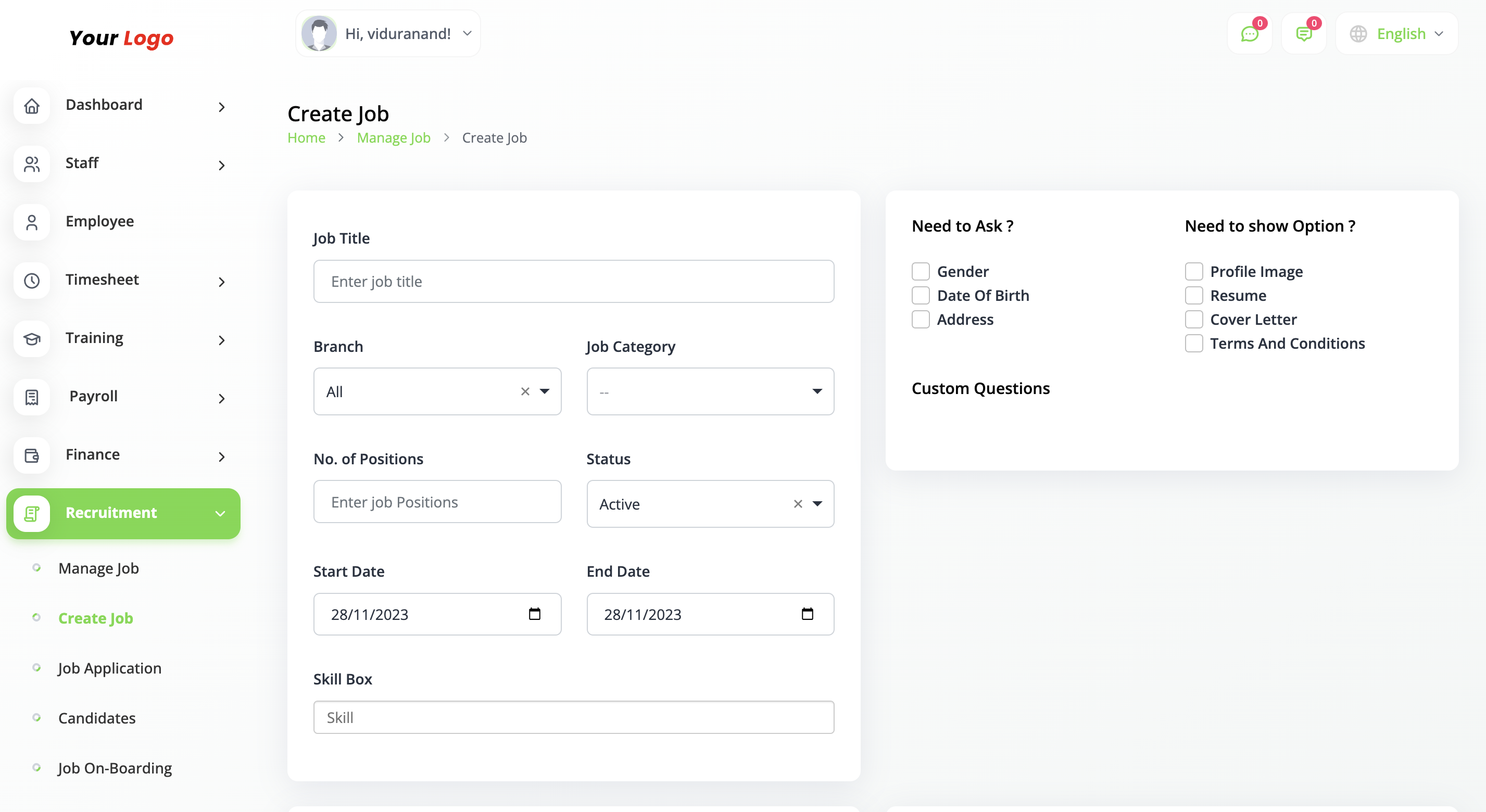
Task: Go to Candidates in sidebar
Action: (x=97, y=718)
